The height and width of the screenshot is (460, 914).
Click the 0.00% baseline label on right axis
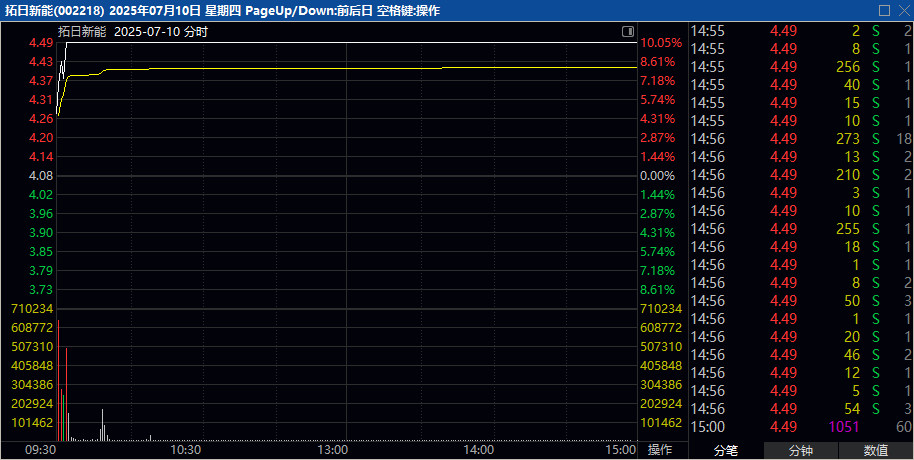(658, 175)
